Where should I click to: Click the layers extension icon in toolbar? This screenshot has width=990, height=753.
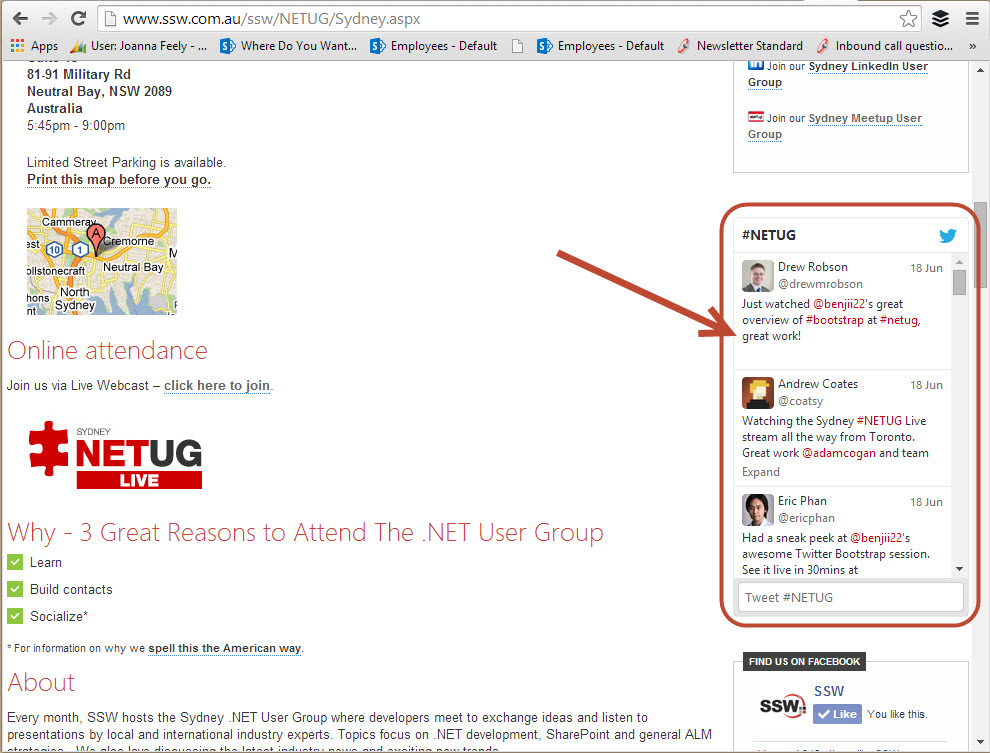tap(940, 19)
